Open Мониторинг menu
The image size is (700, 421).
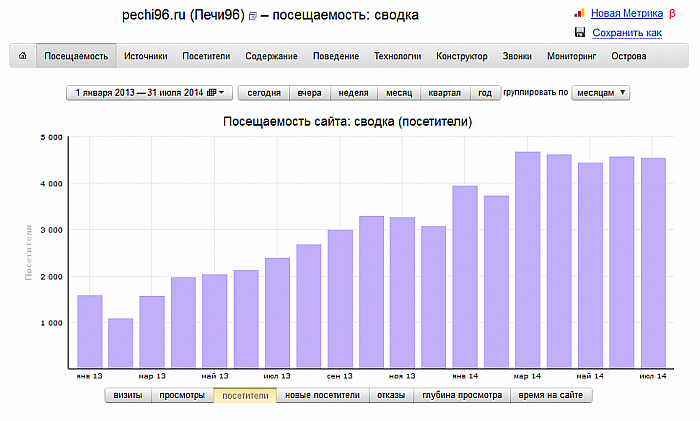tap(571, 56)
